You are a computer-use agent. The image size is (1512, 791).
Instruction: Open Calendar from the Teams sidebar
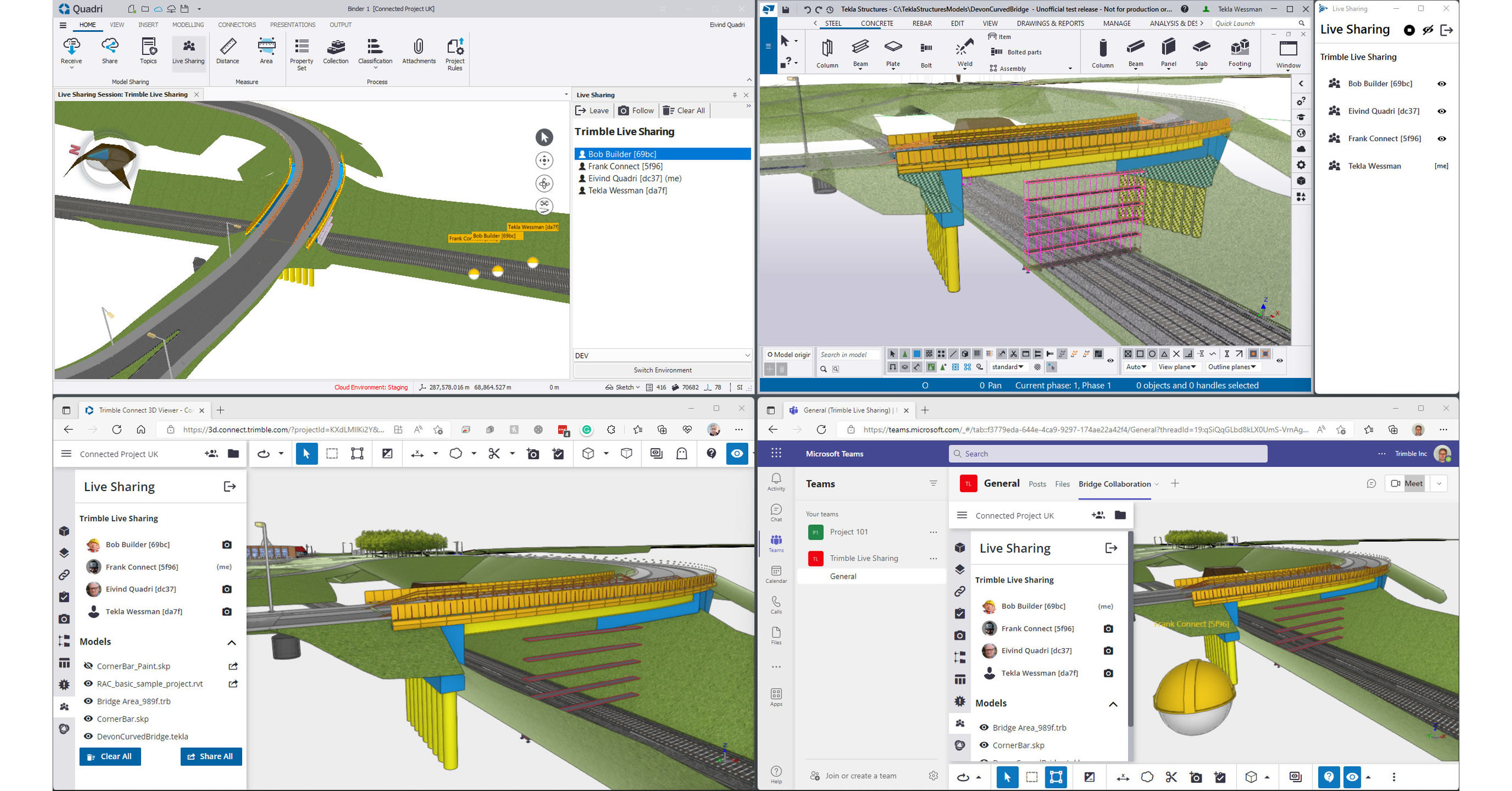point(776,573)
